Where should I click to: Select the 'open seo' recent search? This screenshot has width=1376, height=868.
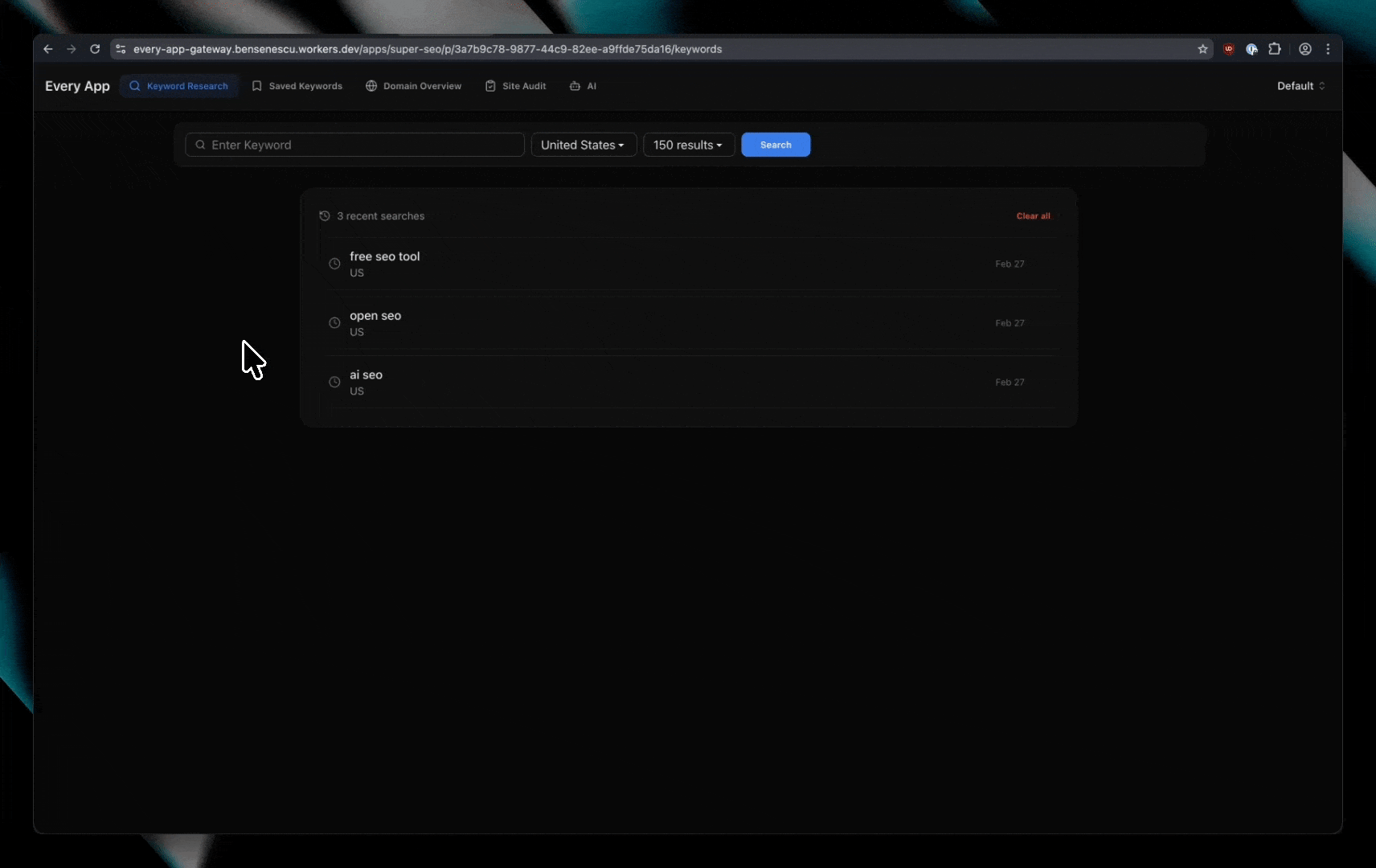[x=375, y=316]
